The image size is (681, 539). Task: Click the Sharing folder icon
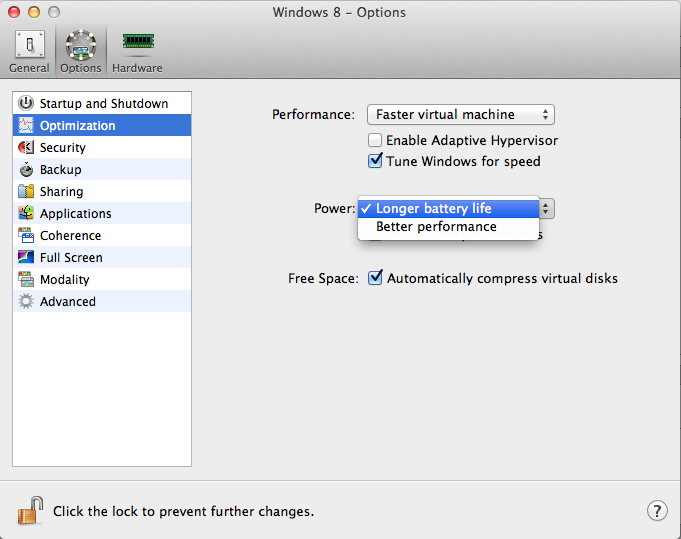click(x=26, y=192)
